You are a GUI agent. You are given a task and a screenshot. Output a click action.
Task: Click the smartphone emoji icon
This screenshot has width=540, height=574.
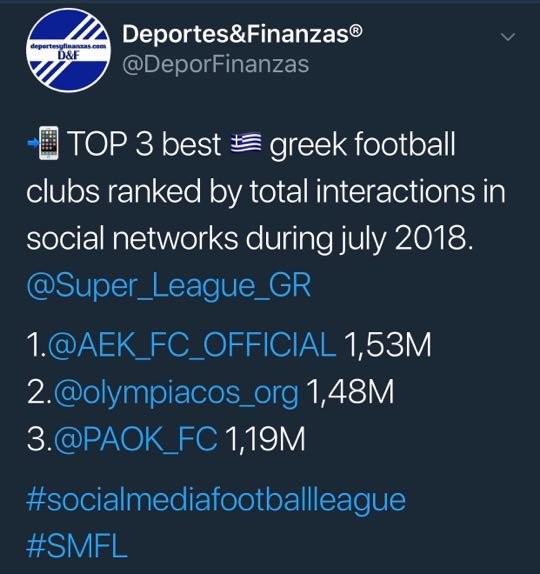pos(44,143)
